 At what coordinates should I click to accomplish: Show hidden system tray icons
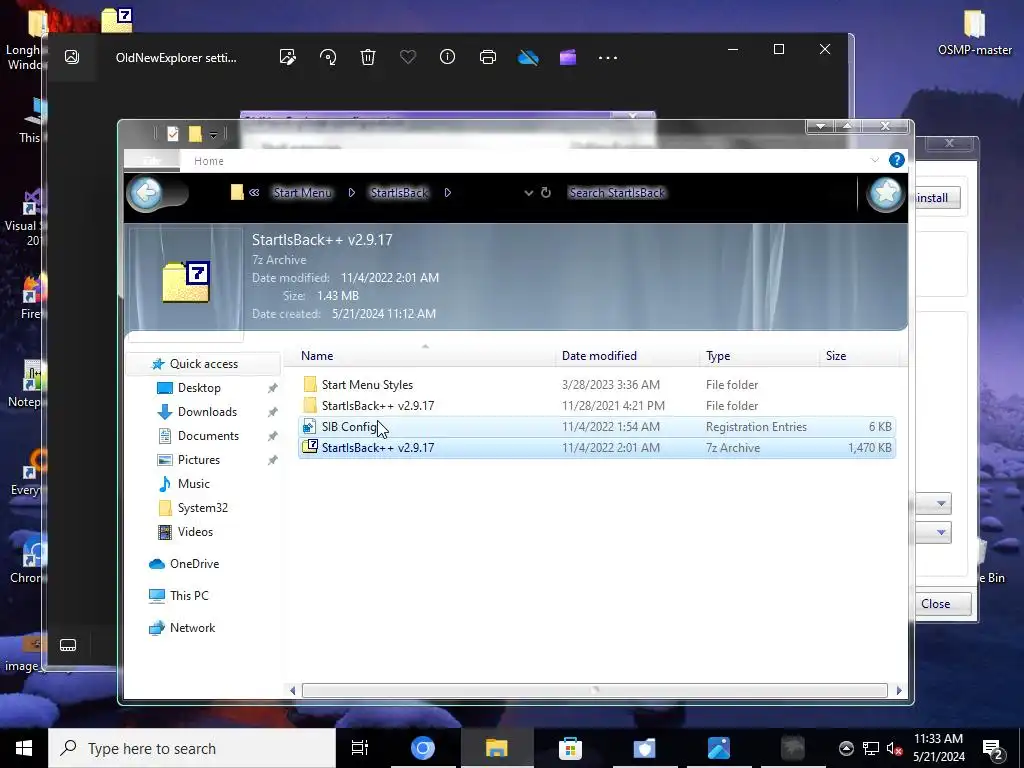coord(846,748)
